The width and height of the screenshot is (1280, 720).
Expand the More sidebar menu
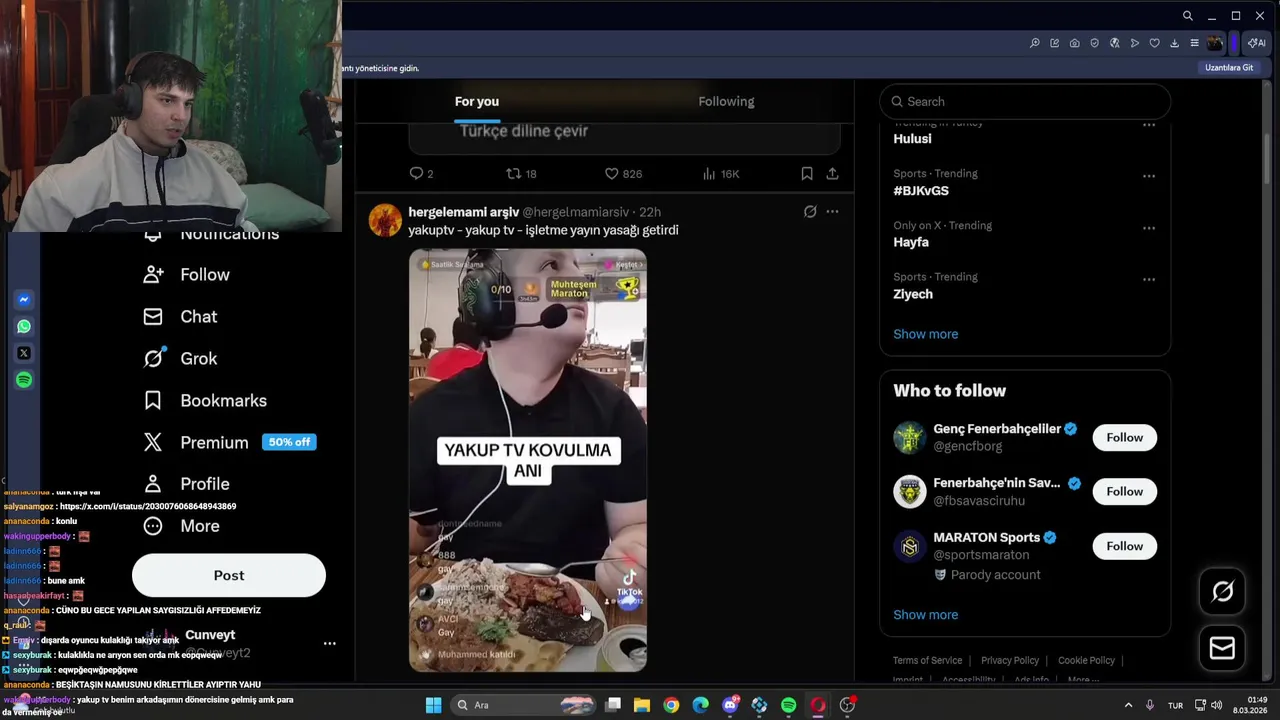181,526
